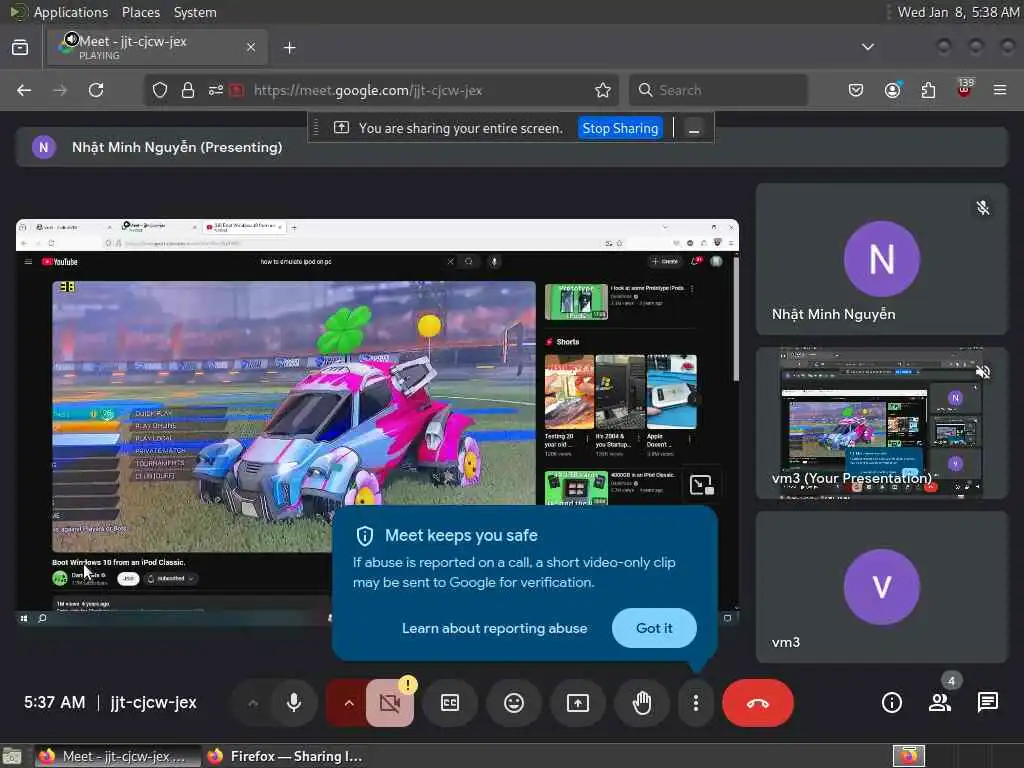Close the Meet browser tab
1024x768 pixels.
pyautogui.click(x=251, y=47)
